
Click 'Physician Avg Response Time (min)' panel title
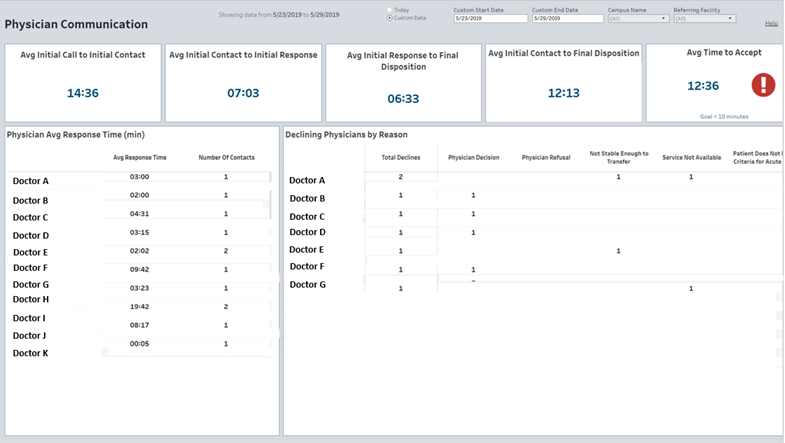click(76, 134)
